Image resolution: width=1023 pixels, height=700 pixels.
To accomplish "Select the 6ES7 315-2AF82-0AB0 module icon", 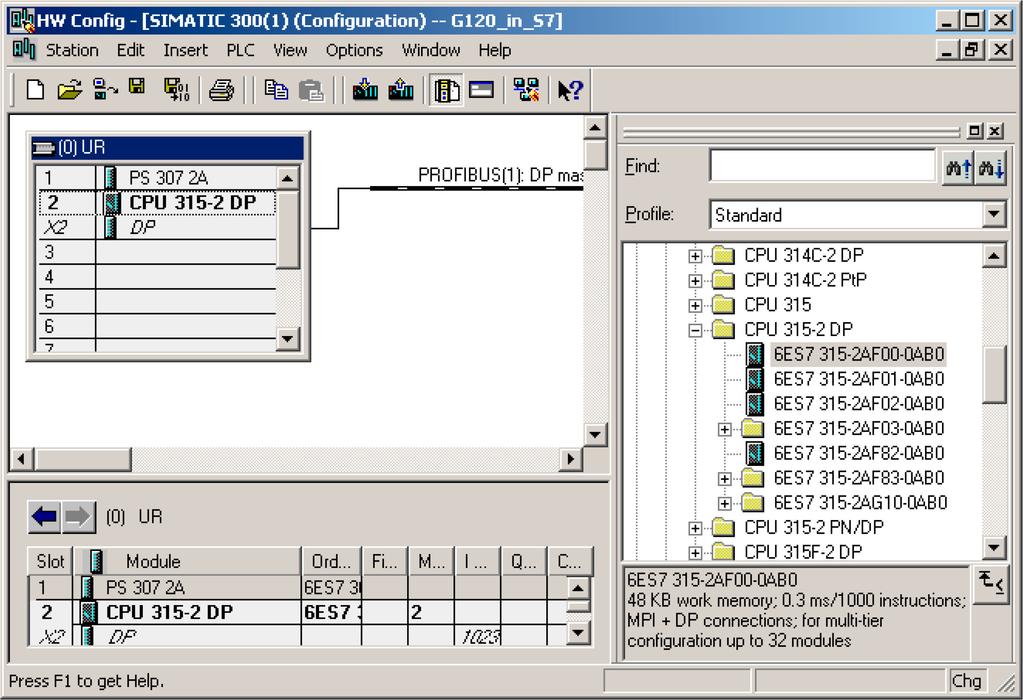I will [755, 453].
